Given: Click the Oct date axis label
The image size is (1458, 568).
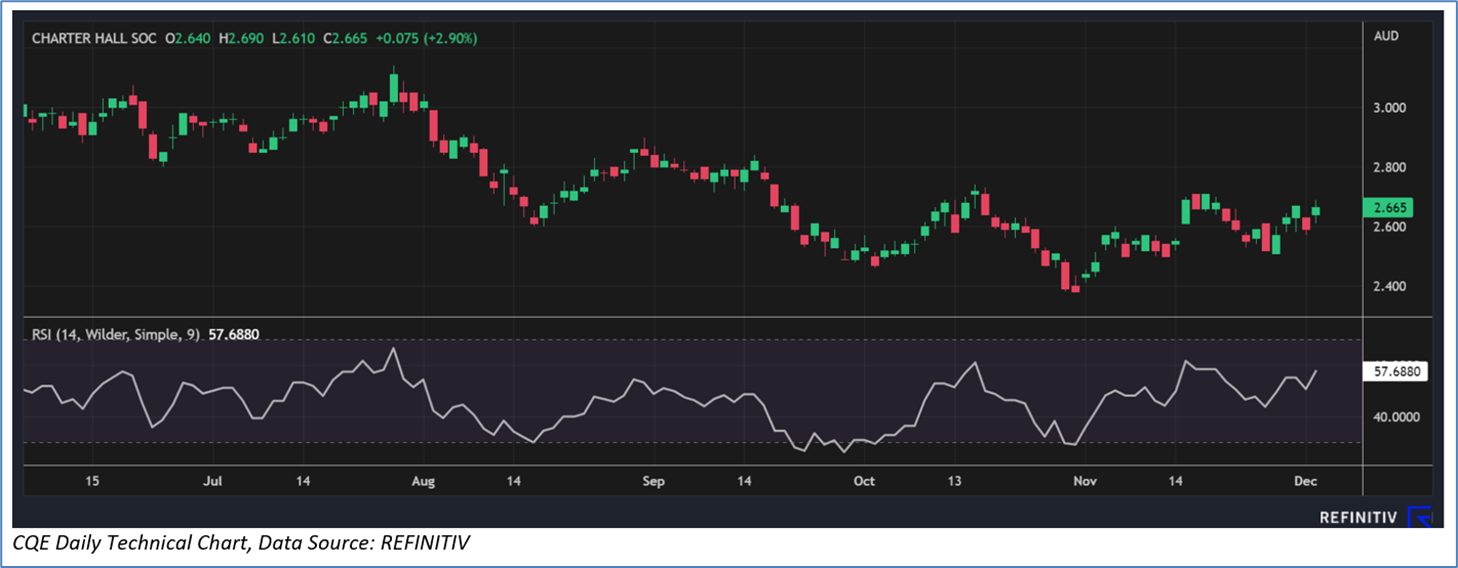Looking at the screenshot, I should (x=864, y=481).
